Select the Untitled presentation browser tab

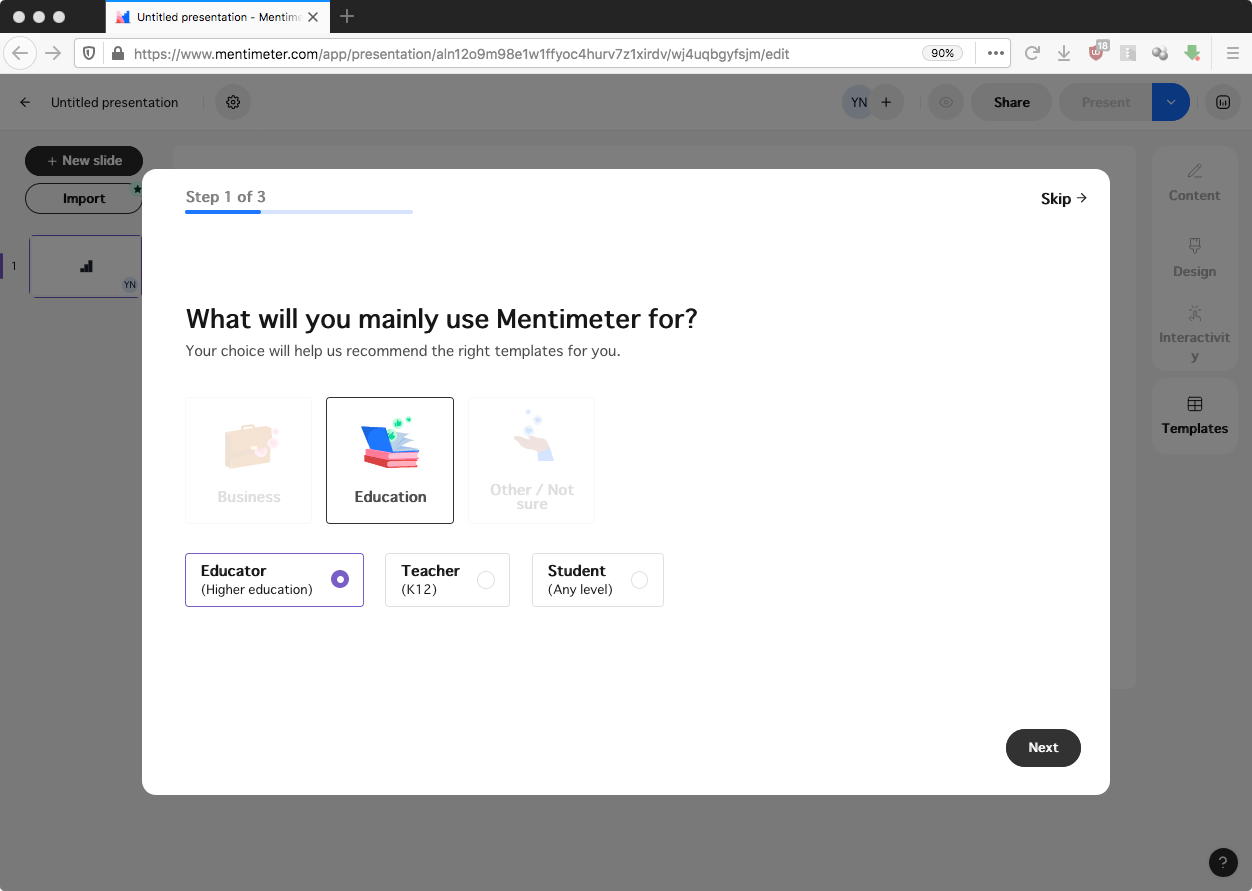pyautogui.click(x=217, y=17)
